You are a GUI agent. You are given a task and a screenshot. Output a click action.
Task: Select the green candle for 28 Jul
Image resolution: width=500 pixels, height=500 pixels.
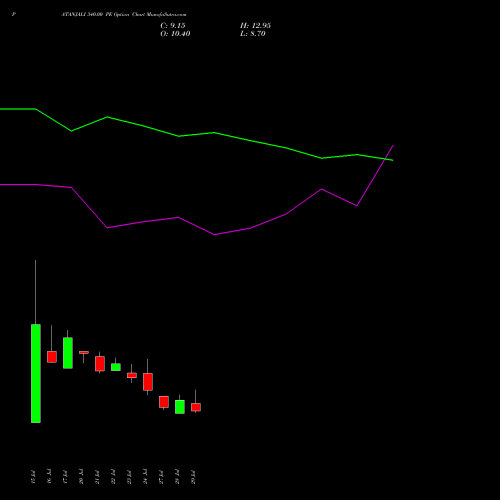(180, 407)
